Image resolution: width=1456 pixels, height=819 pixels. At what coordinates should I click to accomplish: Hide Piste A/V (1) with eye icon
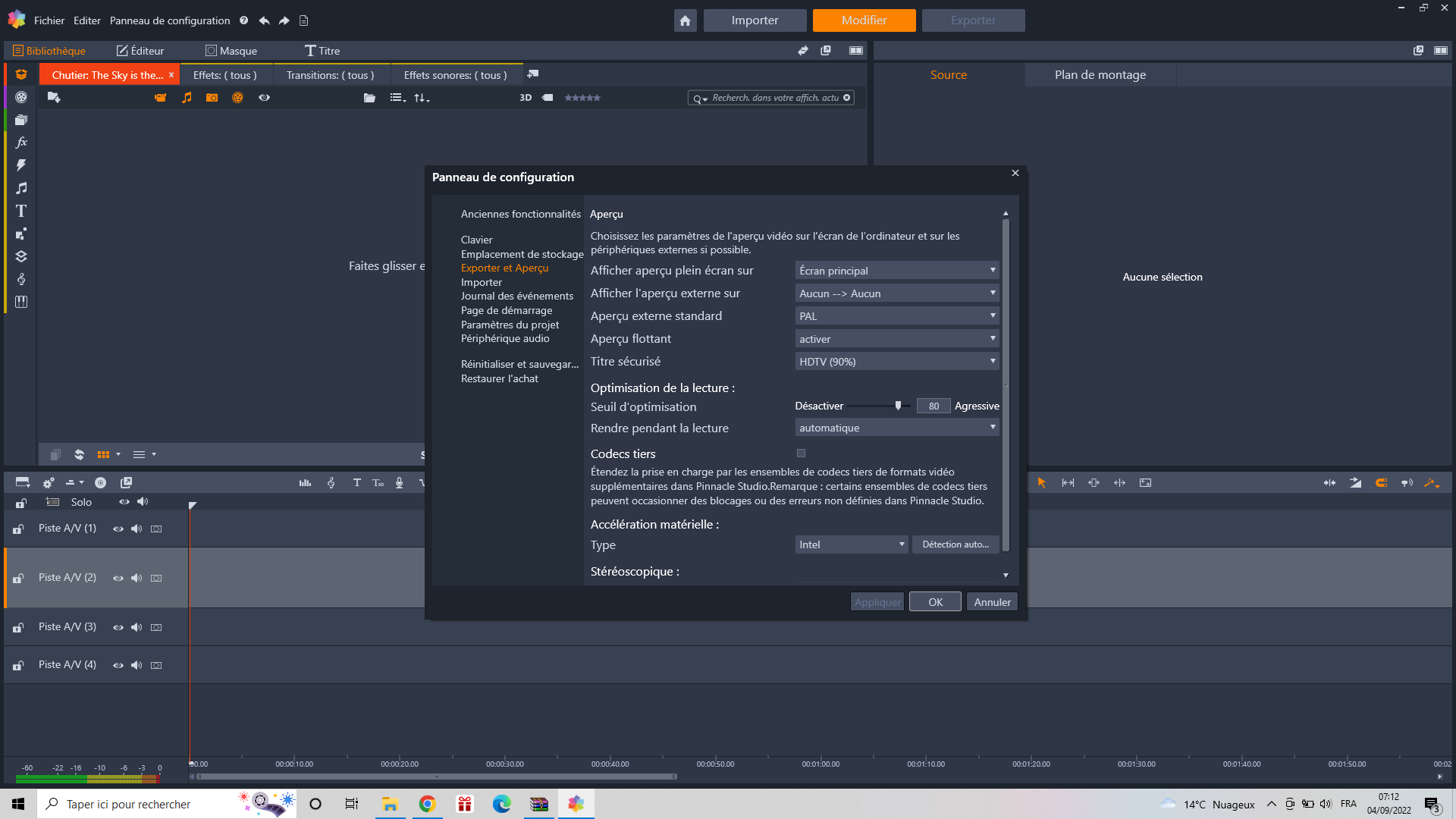tap(118, 529)
